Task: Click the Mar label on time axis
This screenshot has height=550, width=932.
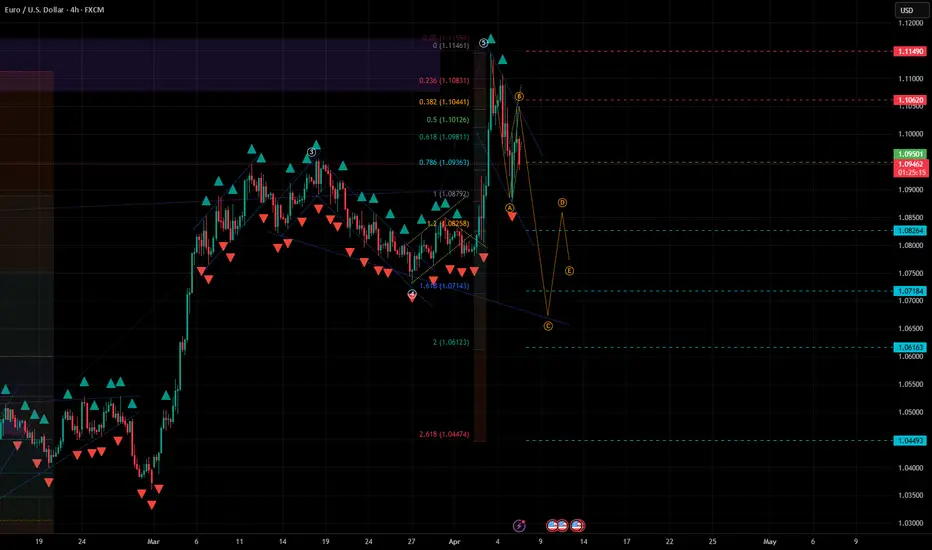Action: coord(153,542)
